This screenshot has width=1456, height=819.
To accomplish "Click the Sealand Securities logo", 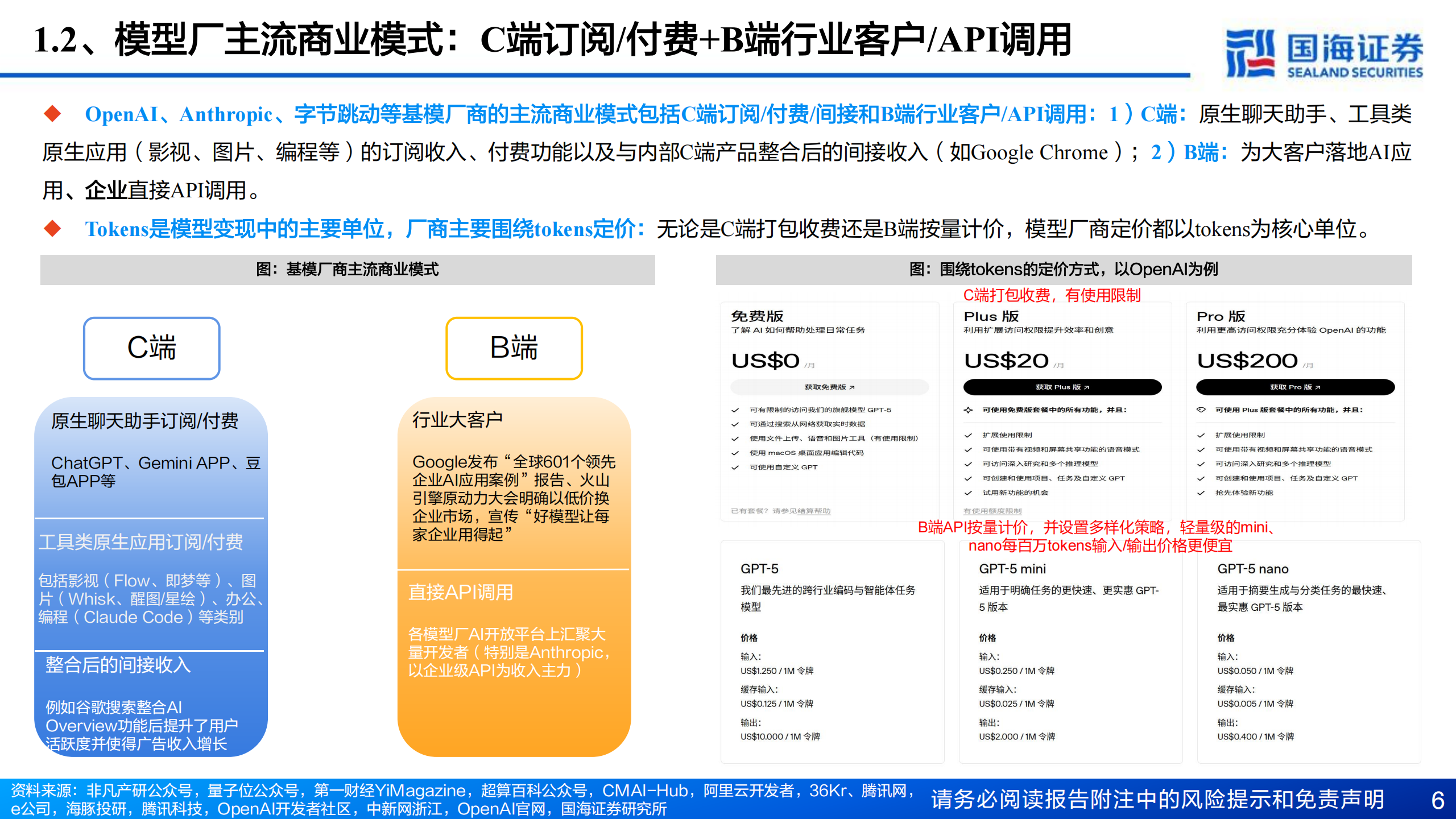I will [1324, 55].
